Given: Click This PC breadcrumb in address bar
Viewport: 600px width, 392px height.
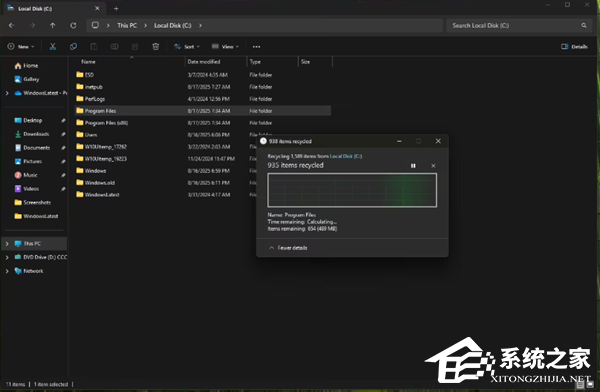Looking at the screenshot, I should pyautogui.click(x=127, y=25).
